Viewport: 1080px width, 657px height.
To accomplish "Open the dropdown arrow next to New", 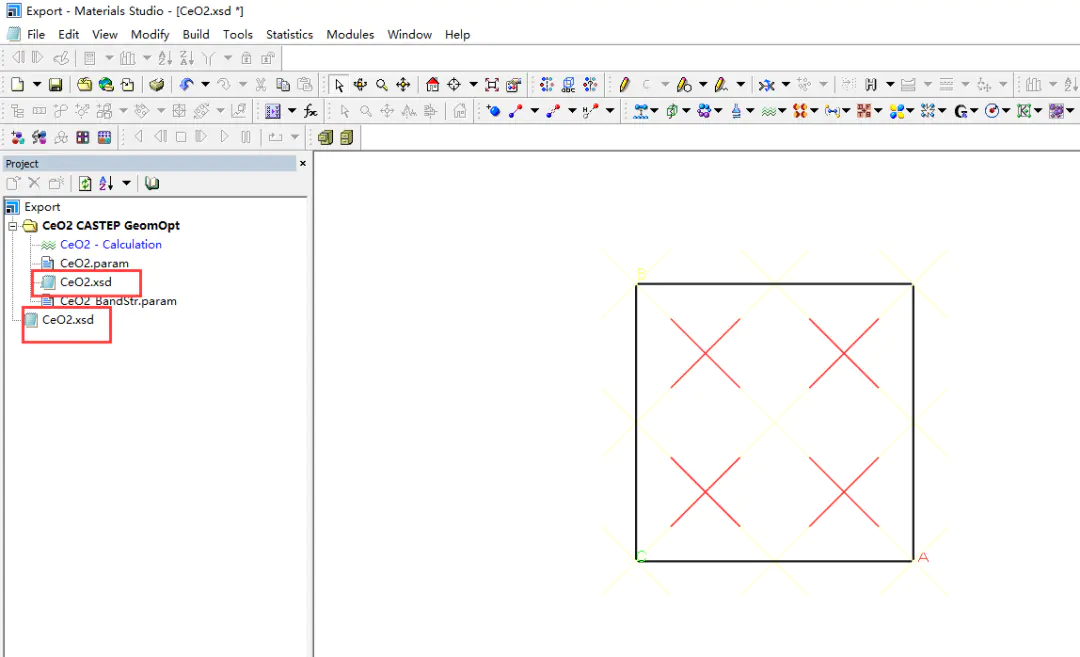I will (x=37, y=85).
